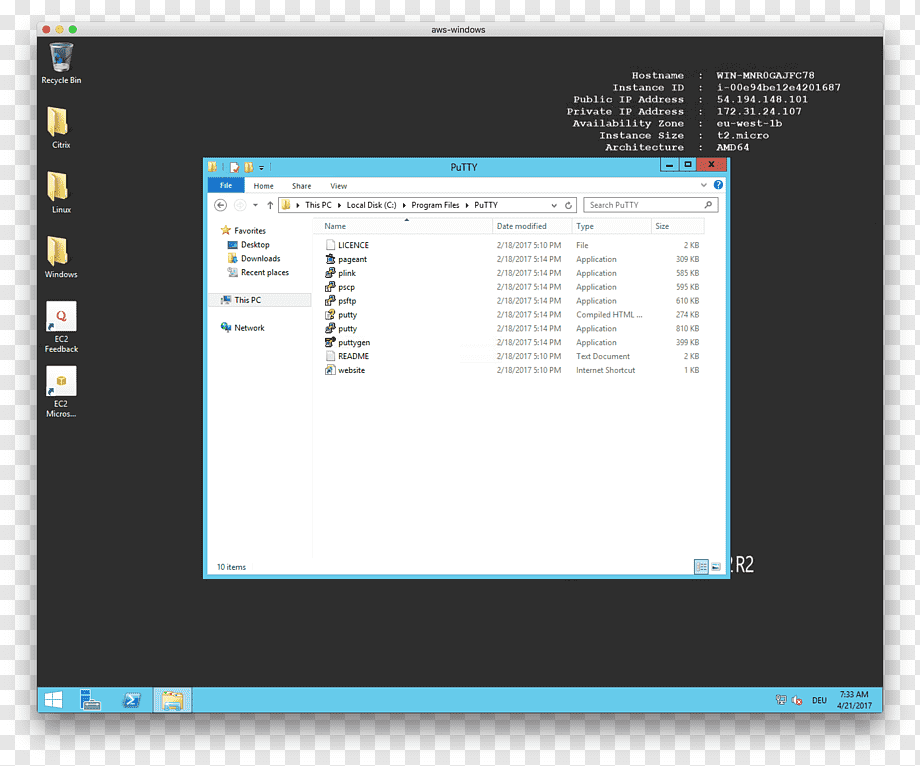This screenshot has height=766, width=920.
Task: Refresh the PuTTY folder view
Action: pos(568,205)
